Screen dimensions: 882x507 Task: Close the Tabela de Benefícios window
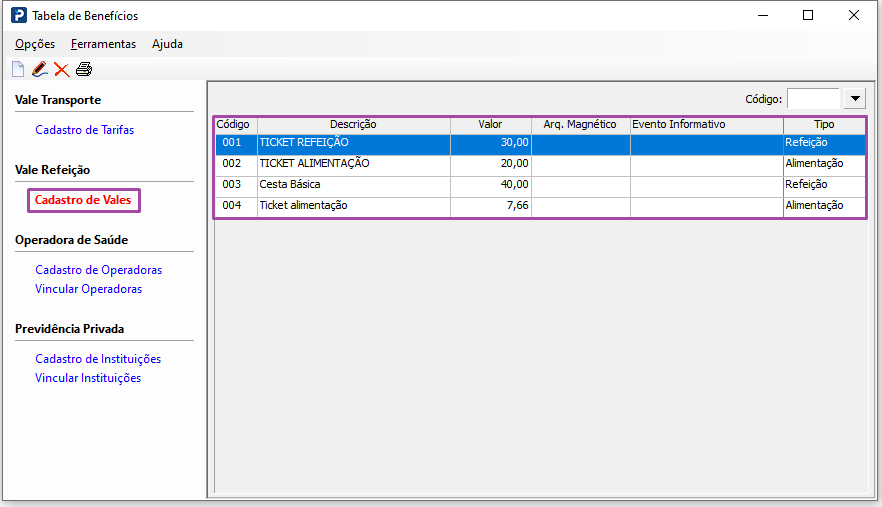(853, 15)
